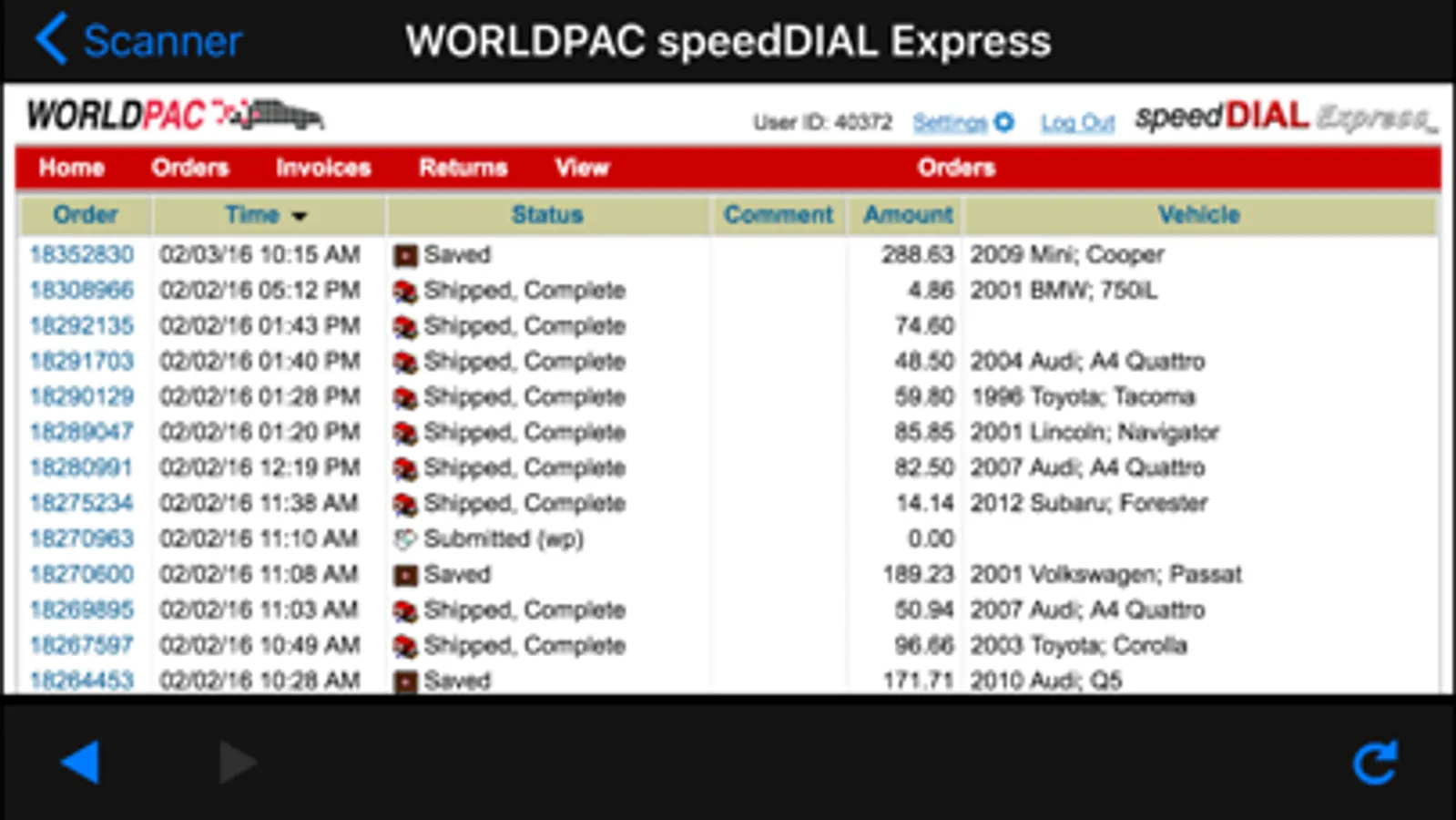Click Submitted (wp) status icon
Viewport: 1456px width, 820px height.
point(405,539)
